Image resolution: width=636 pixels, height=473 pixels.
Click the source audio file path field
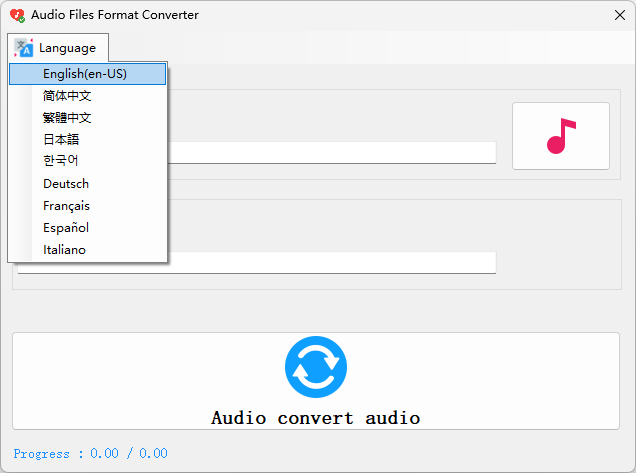332,153
